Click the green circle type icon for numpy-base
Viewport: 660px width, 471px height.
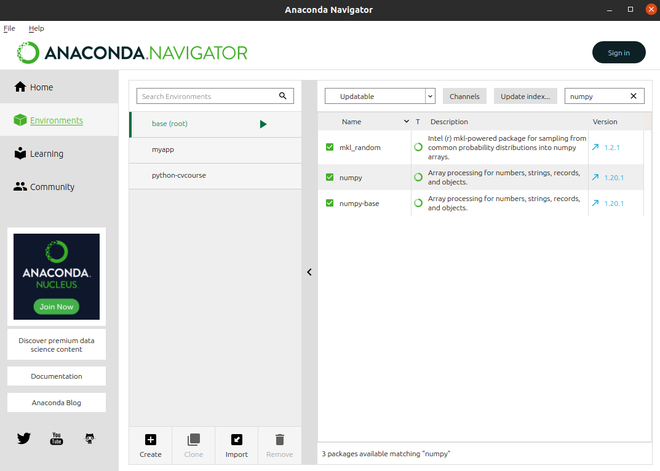[x=418, y=203]
